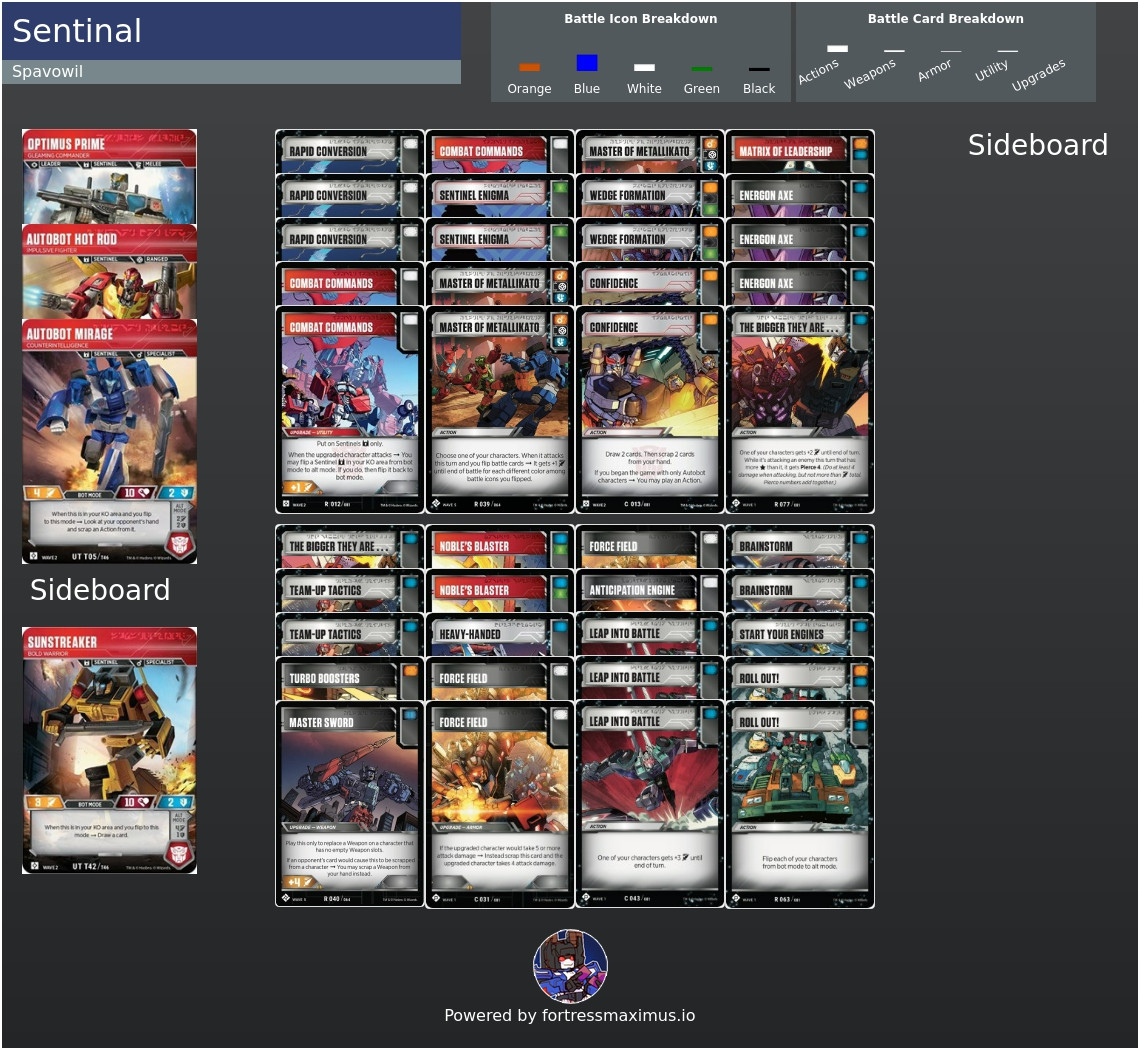The image size is (1140, 1050).
Task: Open the Anticipation Engine card
Action: click(650, 590)
